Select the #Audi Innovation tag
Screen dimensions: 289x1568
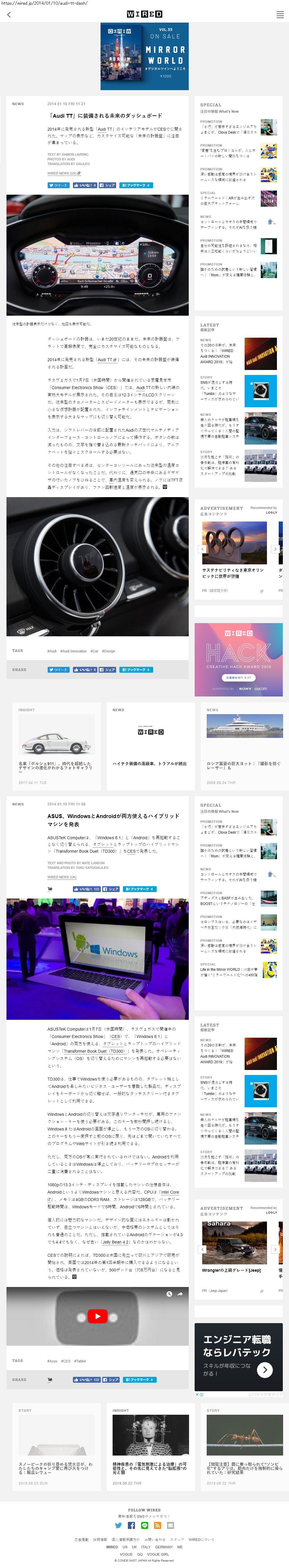(x=73, y=651)
